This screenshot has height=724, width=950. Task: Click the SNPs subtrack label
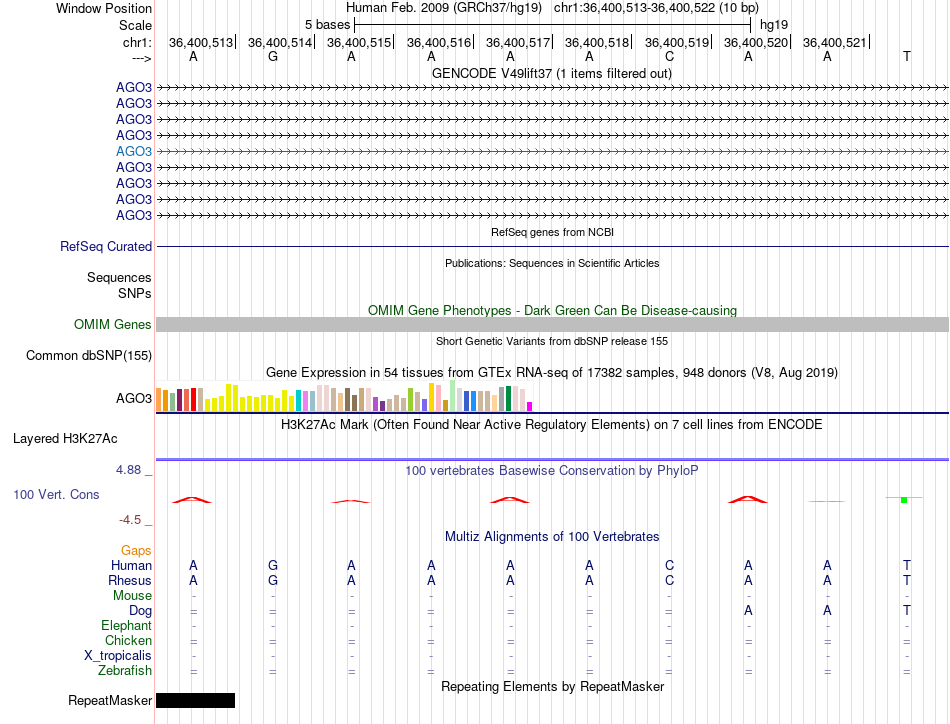point(135,293)
